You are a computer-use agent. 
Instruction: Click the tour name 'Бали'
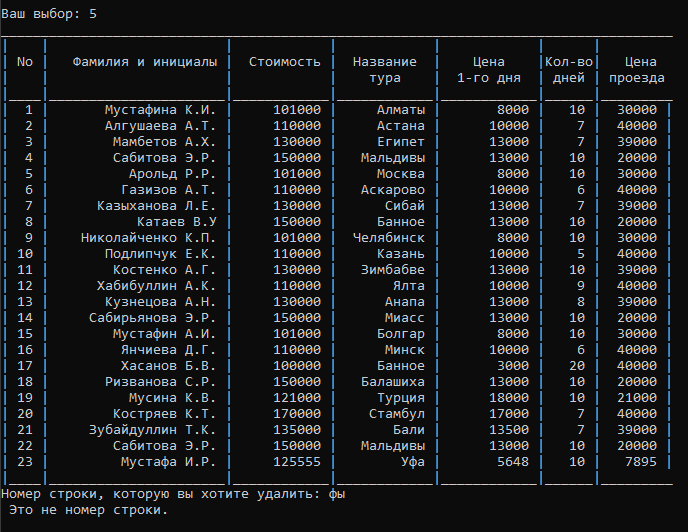408,430
